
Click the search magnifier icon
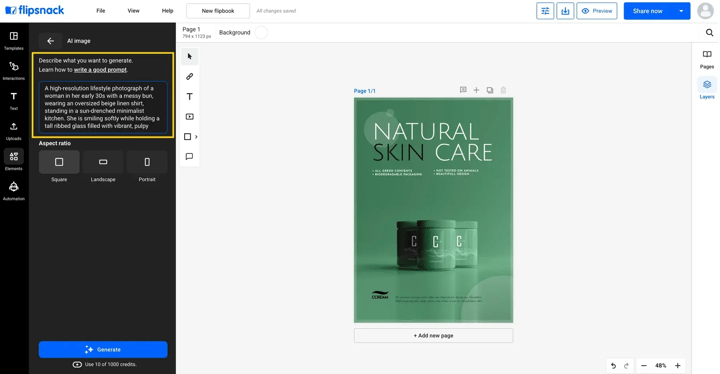(709, 33)
